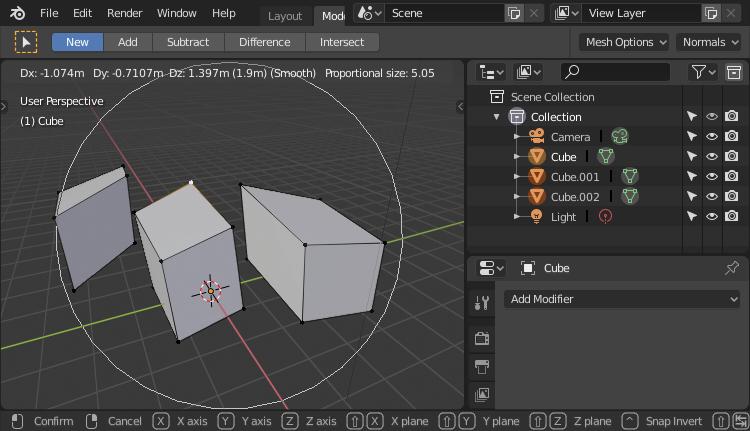Hide Cube.001 in viewport eye icon
The height and width of the screenshot is (431, 750).
(x=712, y=177)
